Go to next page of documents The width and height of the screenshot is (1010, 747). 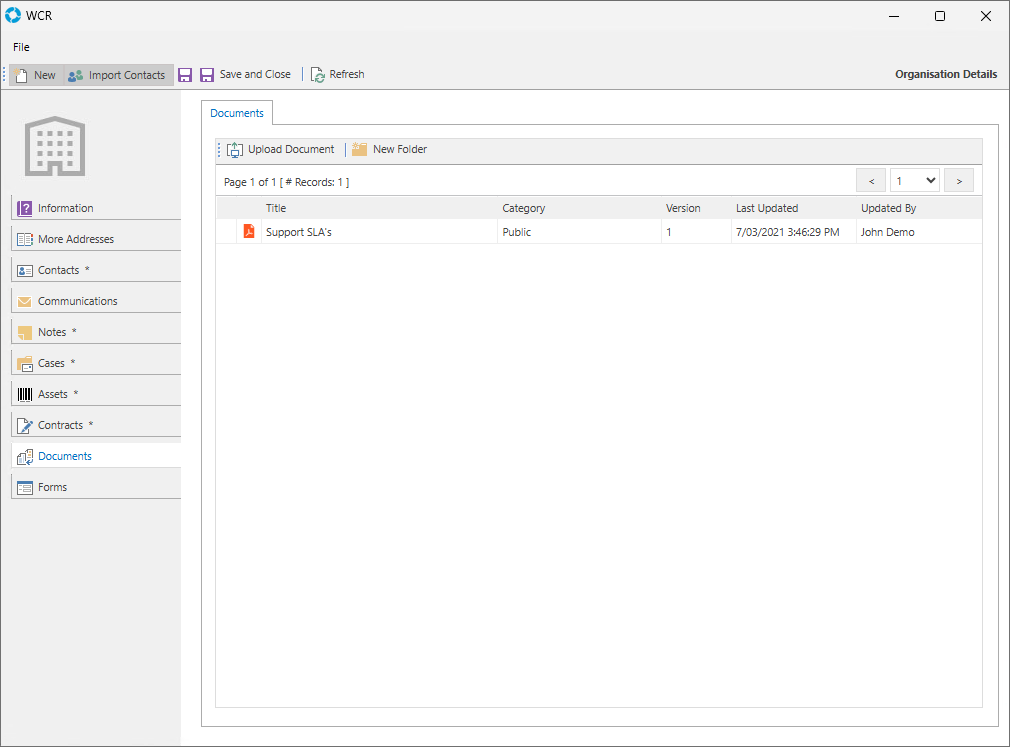click(x=959, y=181)
